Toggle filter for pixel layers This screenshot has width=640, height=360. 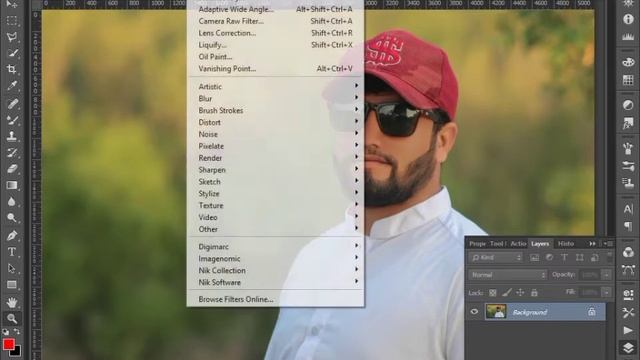(534, 258)
